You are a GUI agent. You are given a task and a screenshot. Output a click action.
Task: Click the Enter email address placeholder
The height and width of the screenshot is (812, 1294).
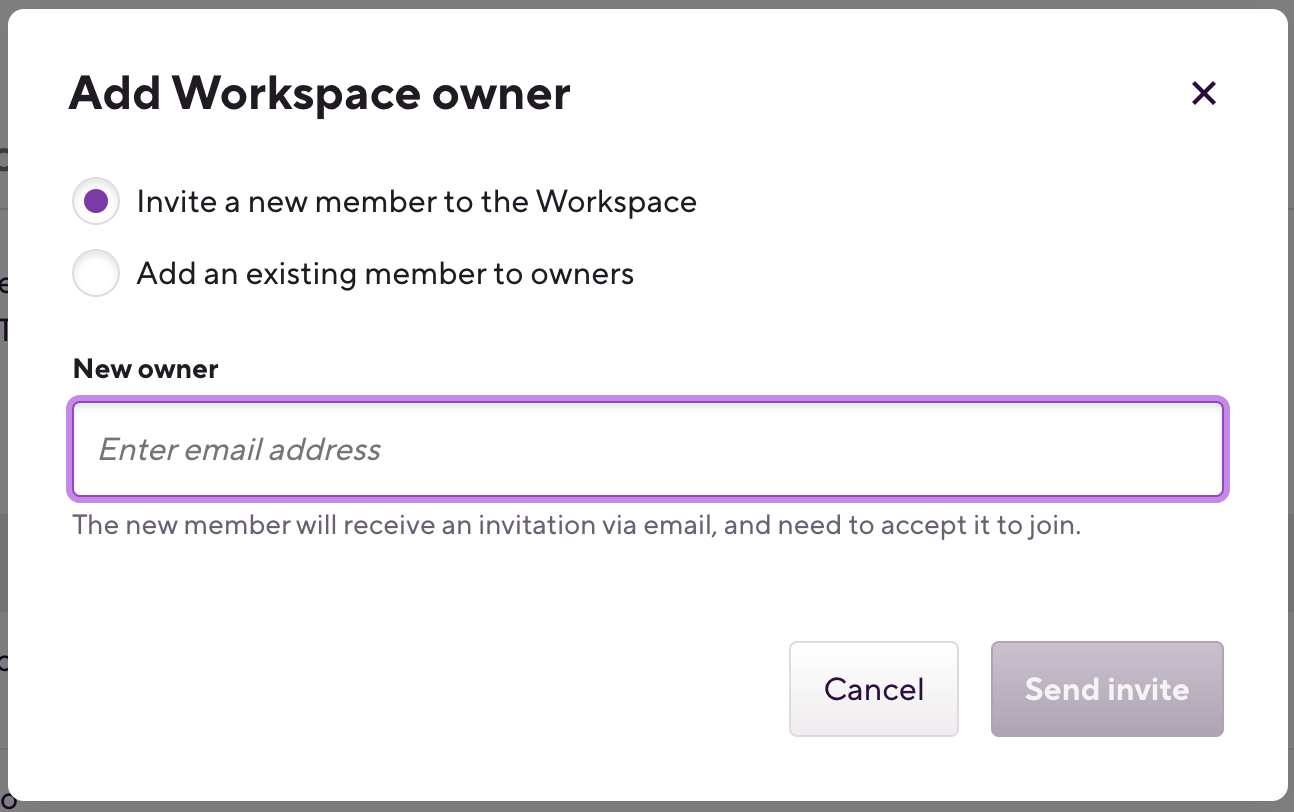point(238,449)
